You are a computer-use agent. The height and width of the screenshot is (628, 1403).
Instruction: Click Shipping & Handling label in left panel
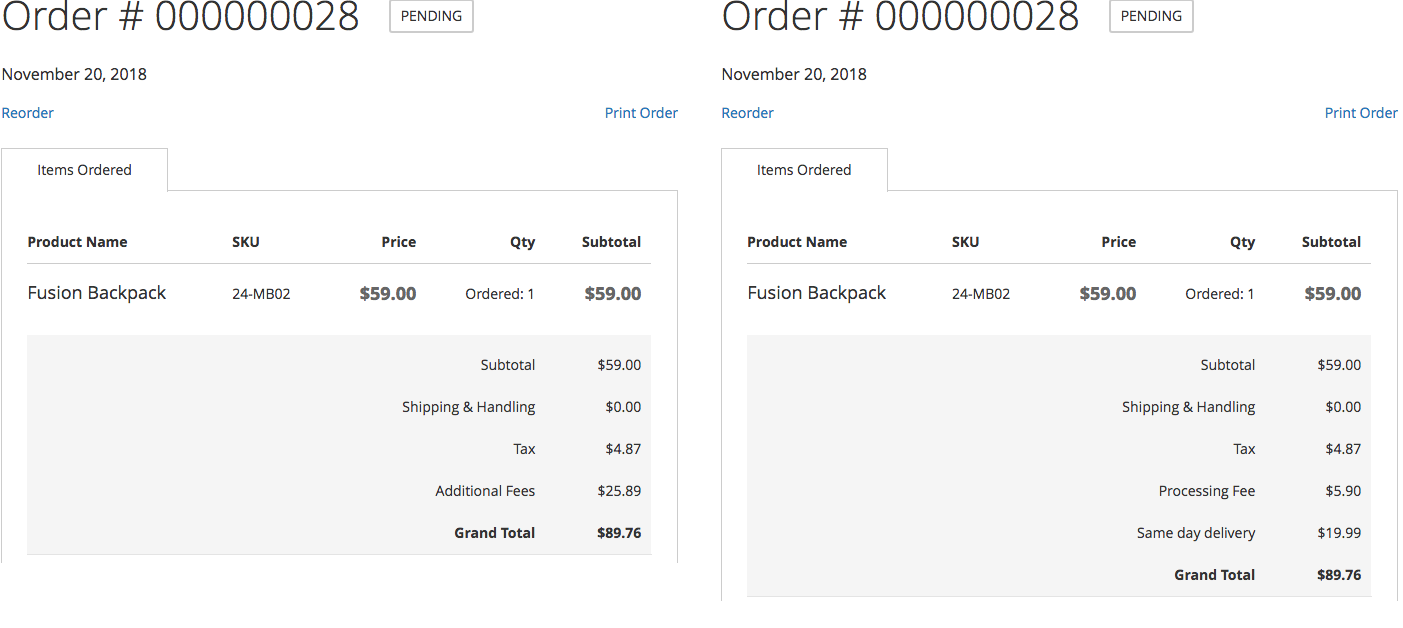tap(469, 407)
